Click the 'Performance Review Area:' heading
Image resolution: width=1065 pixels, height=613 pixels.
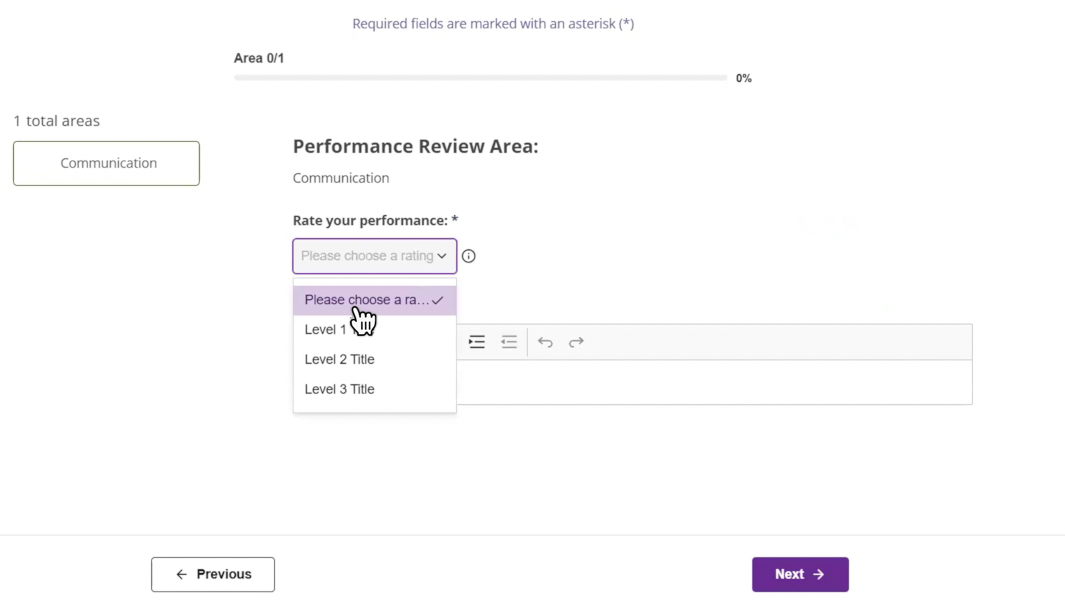(x=415, y=147)
